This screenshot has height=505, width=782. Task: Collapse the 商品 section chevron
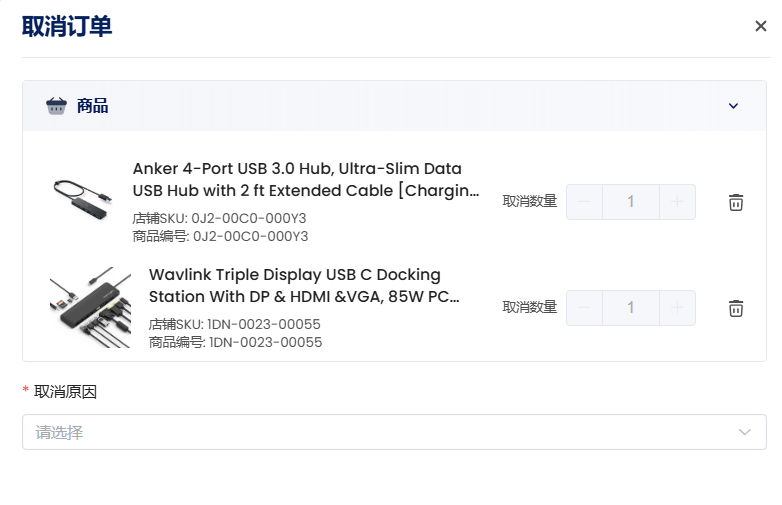click(733, 106)
